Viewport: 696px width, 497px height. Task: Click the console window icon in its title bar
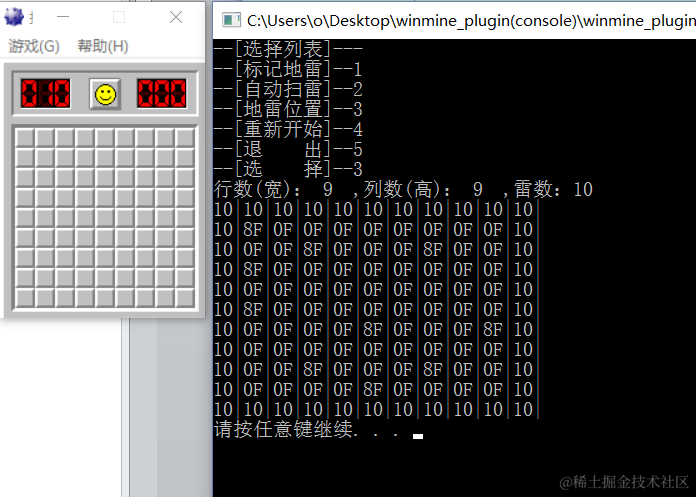click(x=231, y=20)
